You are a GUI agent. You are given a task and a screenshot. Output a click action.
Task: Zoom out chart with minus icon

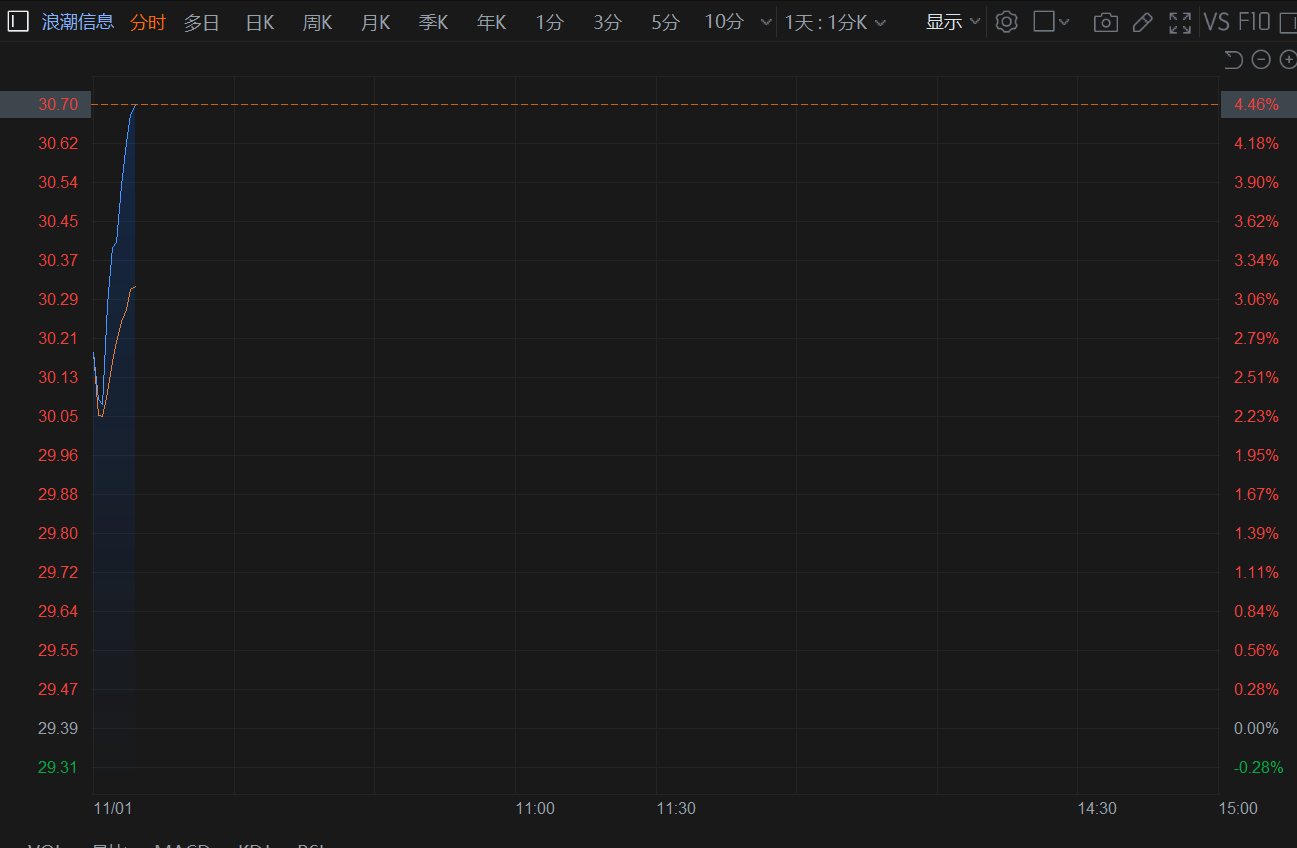[x=1261, y=60]
